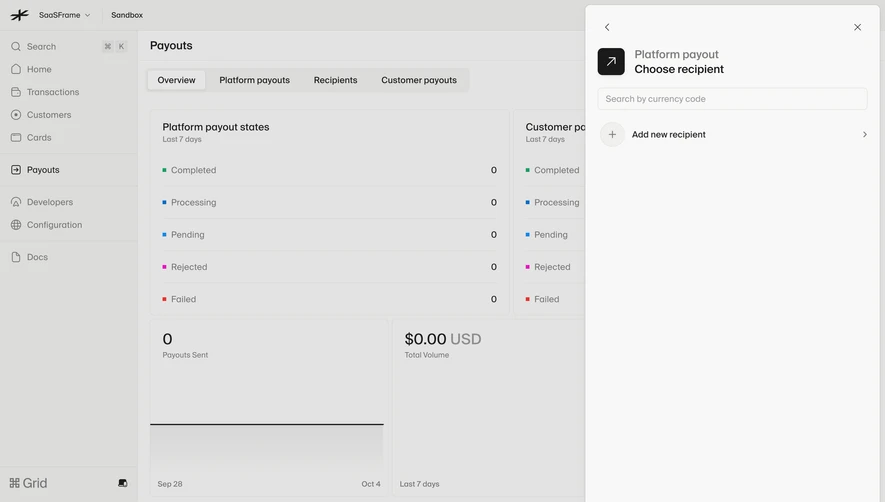Screen dimensions: 885x502
Task: Switch to Customer payouts tab
Action: pyautogui.click(x=419, y=80)
